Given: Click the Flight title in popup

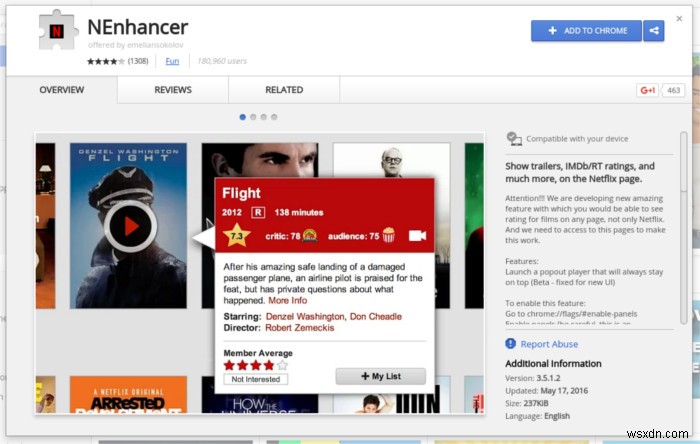Looking at the screenshot, I should point(241,193).
